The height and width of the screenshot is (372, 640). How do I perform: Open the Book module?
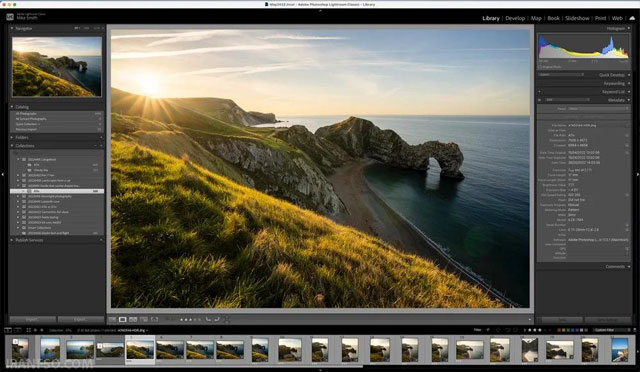point(553,18)
